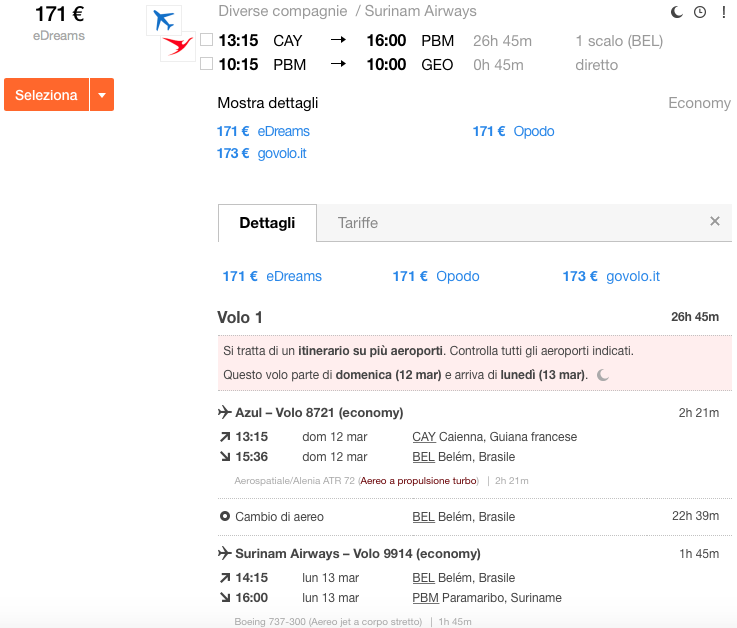Click the CAY airport code in details
This screenshot has height=628, width=737.
pyautogui.click(x=424, y=437)
